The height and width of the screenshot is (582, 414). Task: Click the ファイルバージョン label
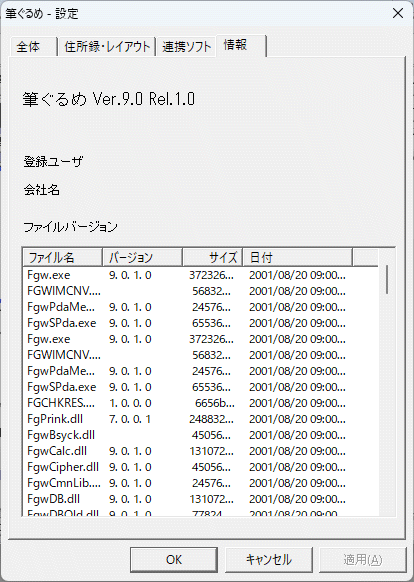71,227
